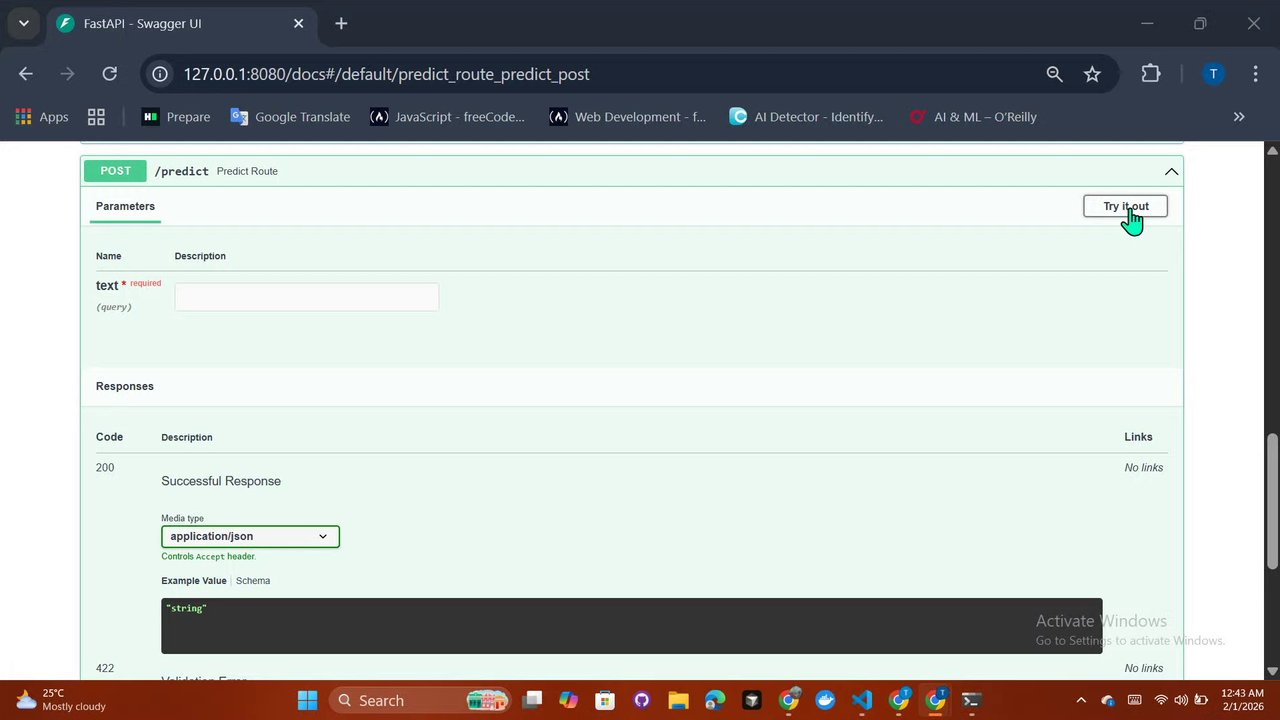Click the Successful Response description text
This screenshot has width=1280, height=720.
coord(221,481)
